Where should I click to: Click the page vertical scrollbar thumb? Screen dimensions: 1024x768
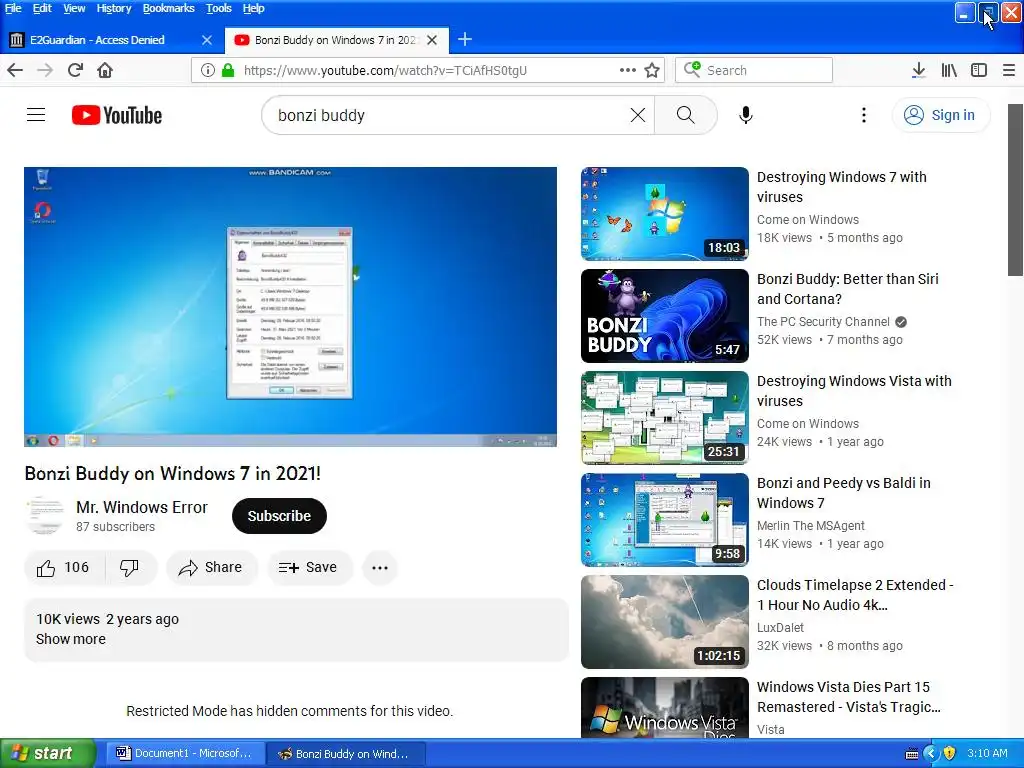tap(1016, 189)
